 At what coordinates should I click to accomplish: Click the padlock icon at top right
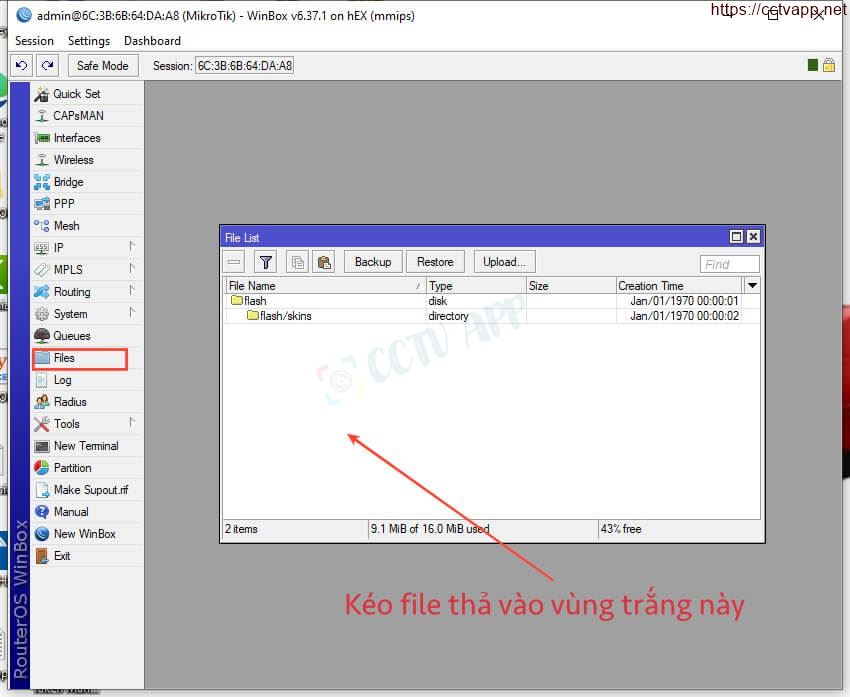829,66
